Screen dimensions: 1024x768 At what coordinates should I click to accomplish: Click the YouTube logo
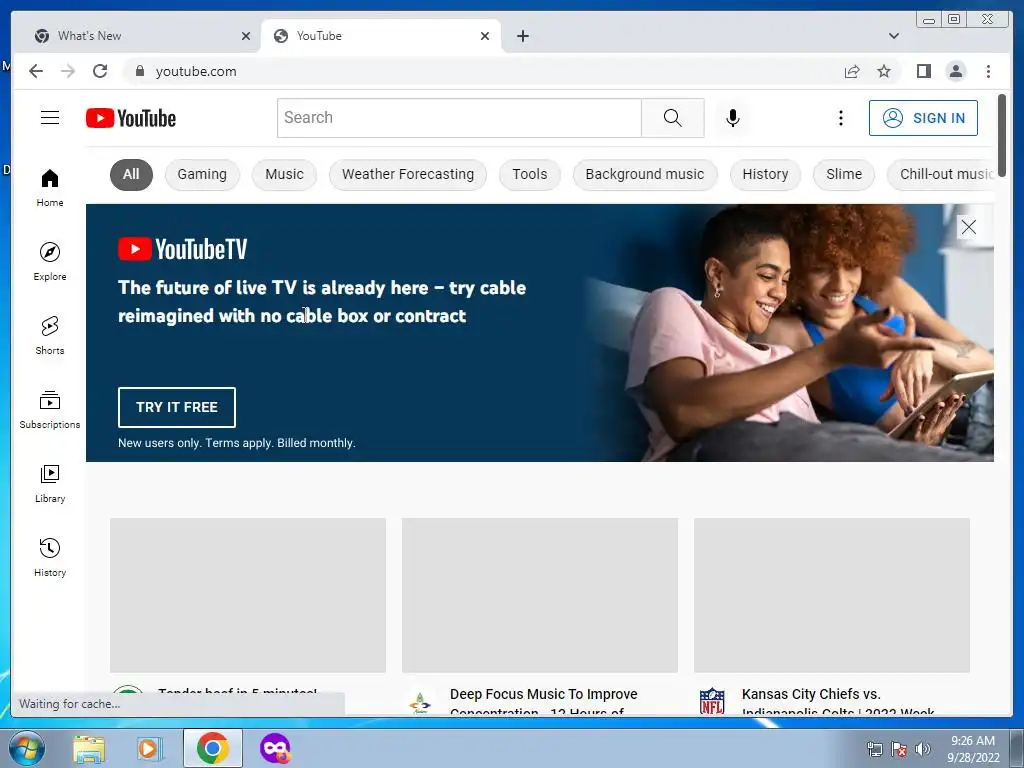click(x=131, y=118)
